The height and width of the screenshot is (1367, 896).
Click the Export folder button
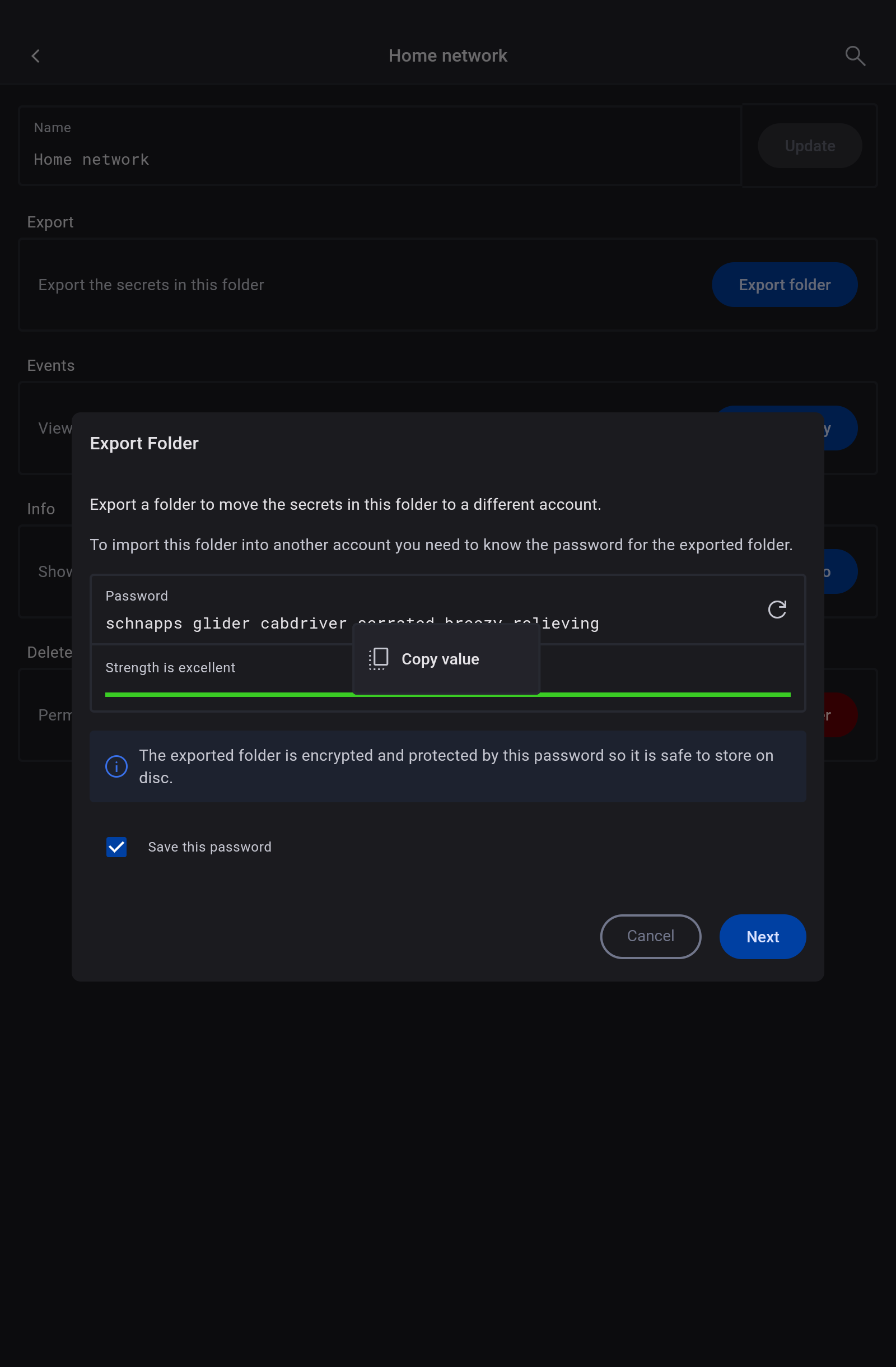coord(784,285)
